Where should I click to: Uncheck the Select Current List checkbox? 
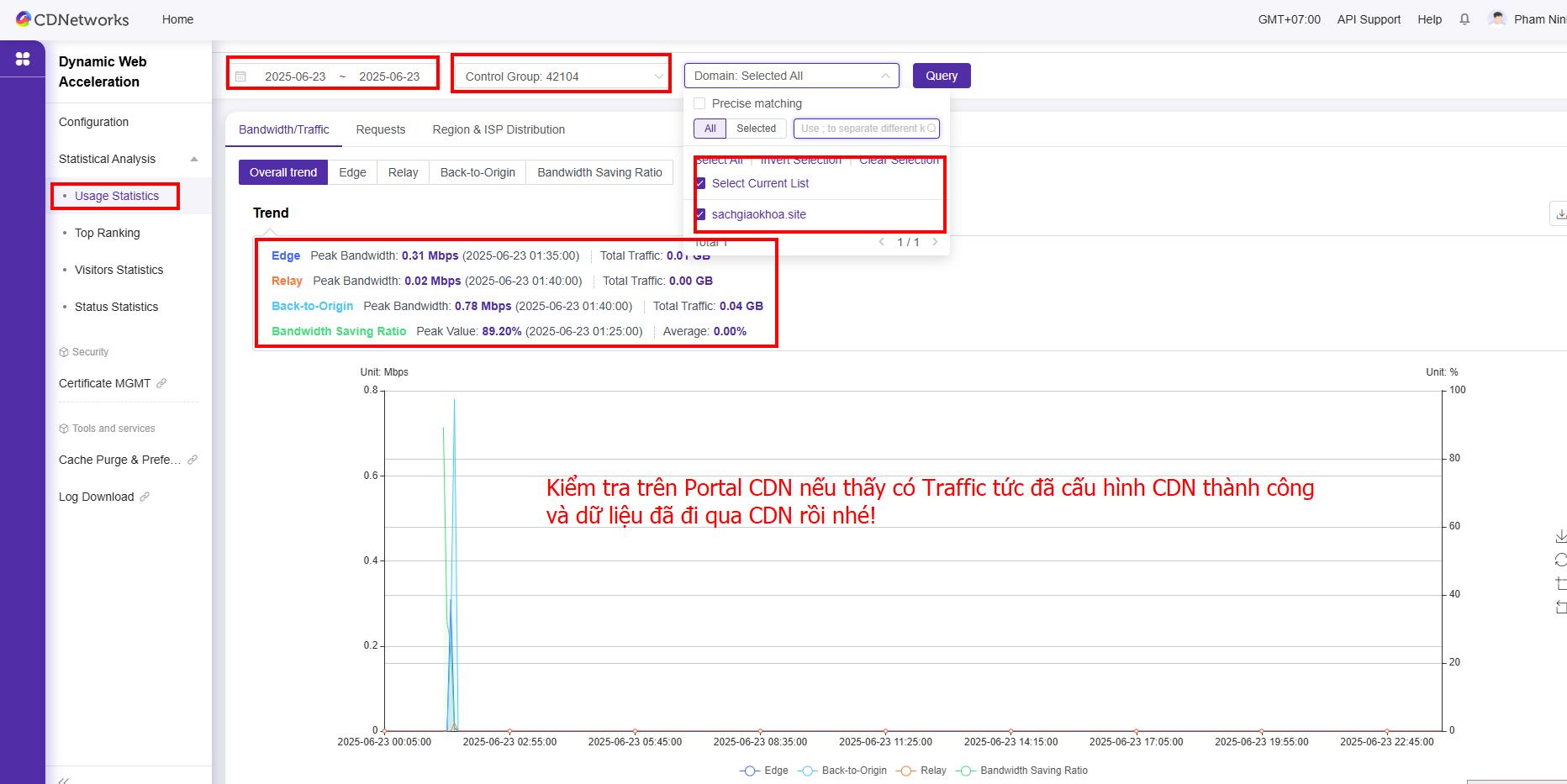(700, 183)
